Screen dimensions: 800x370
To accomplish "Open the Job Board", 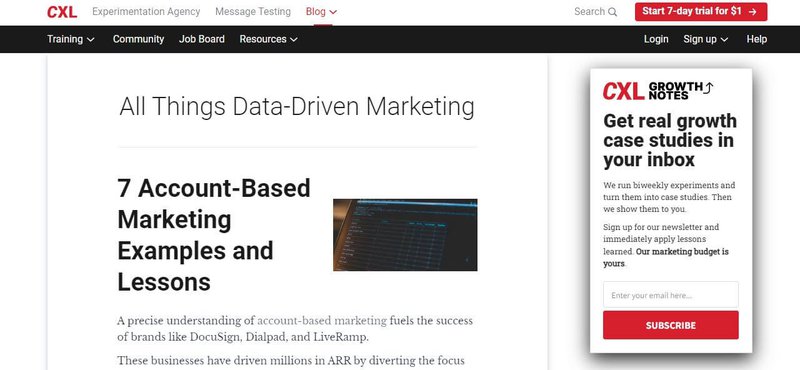I will point(202,39).
